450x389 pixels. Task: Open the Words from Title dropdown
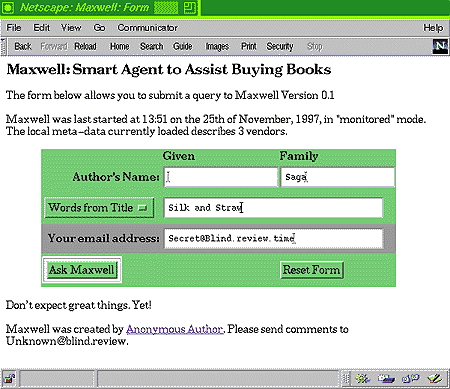[x=99, y=208]
